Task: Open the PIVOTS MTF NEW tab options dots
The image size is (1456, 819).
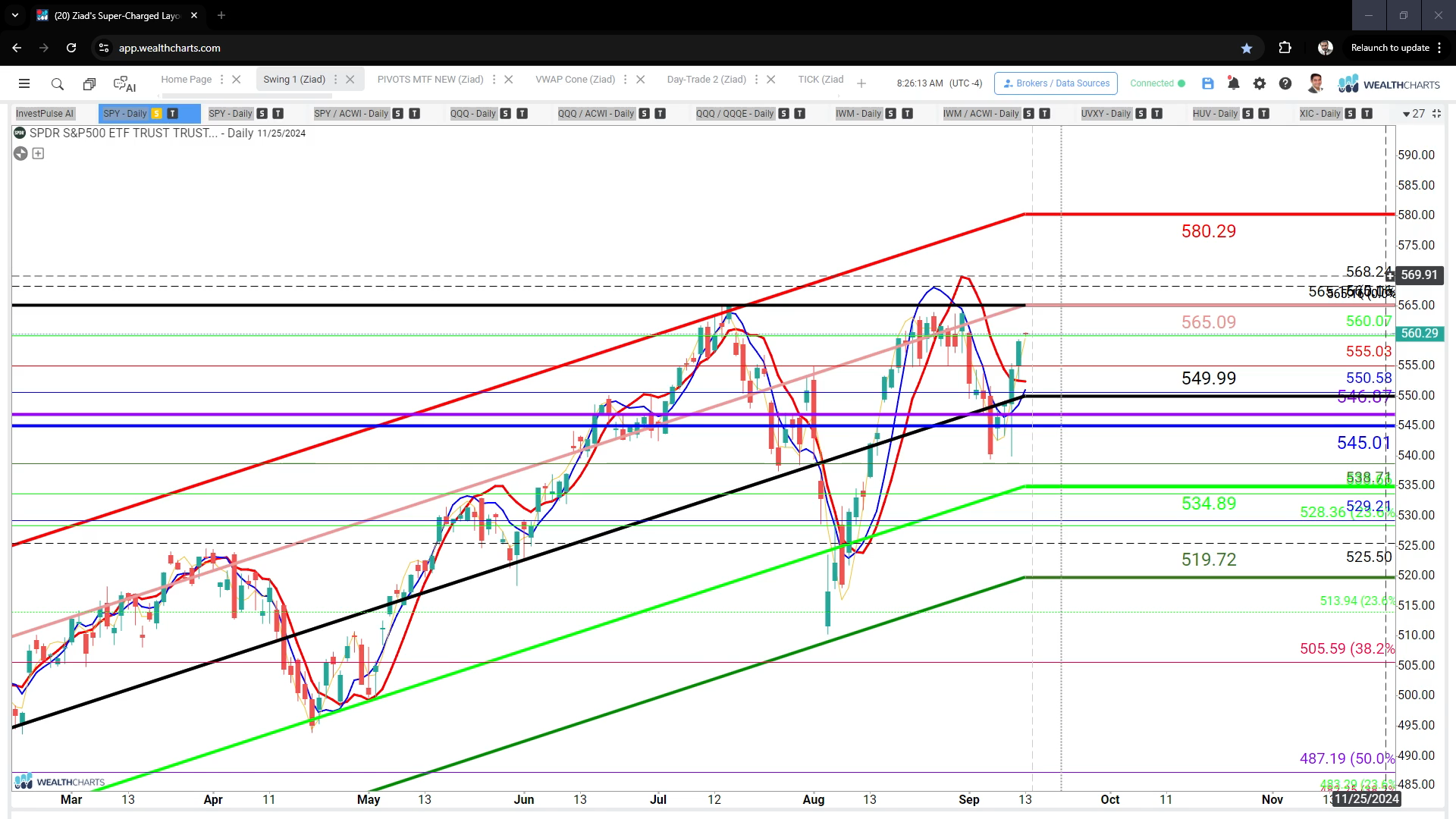Action: click(494, 79)
